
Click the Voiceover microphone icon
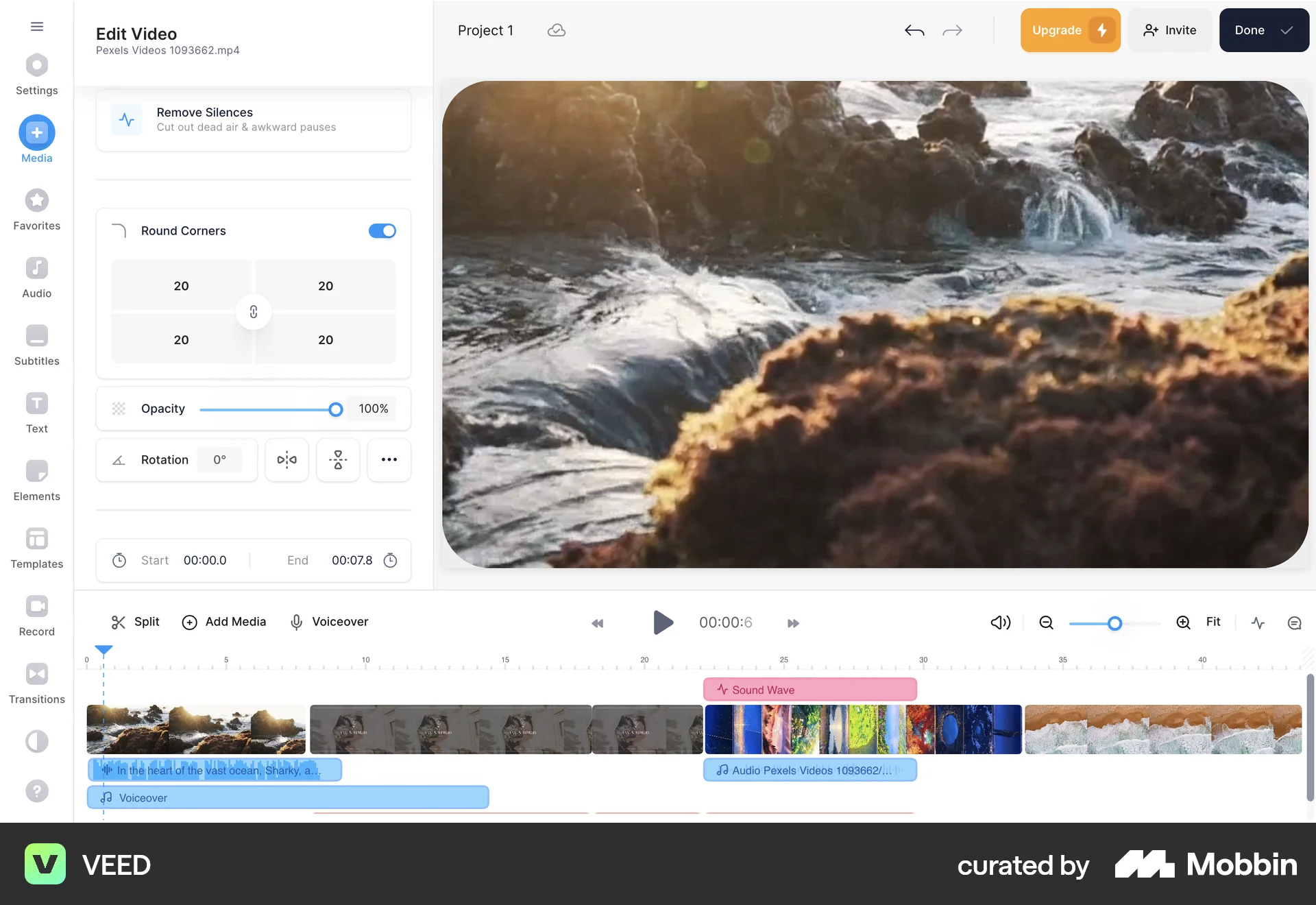(296, 622)
